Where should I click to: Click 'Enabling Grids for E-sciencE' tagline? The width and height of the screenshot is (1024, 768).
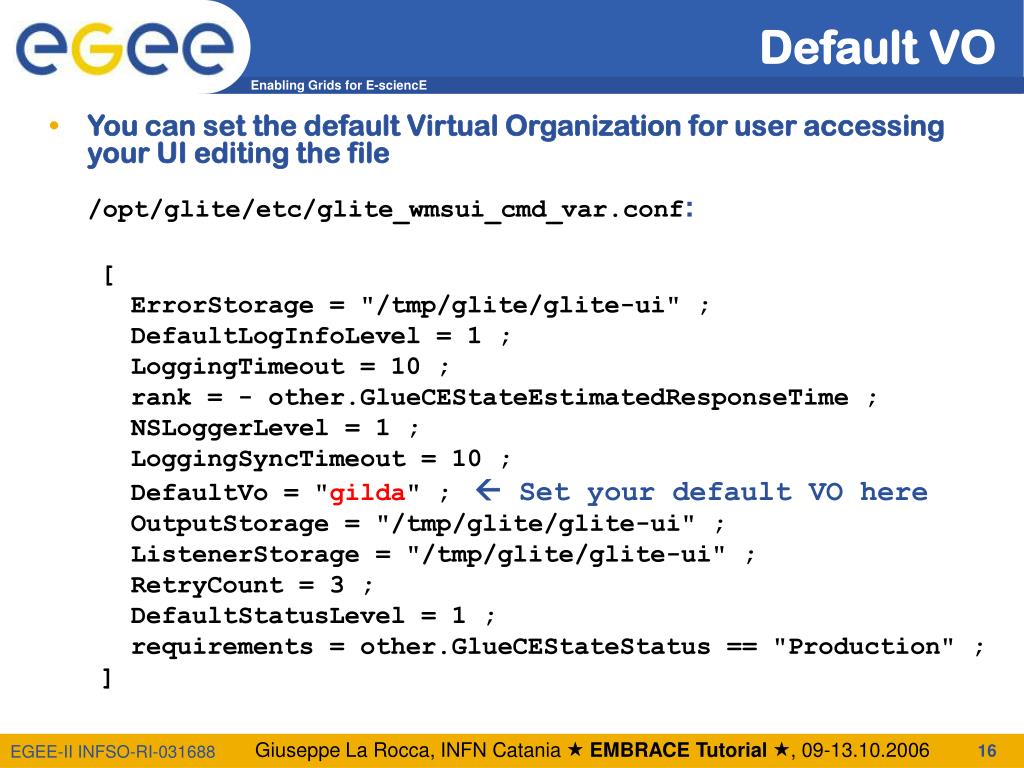[338, 85]
